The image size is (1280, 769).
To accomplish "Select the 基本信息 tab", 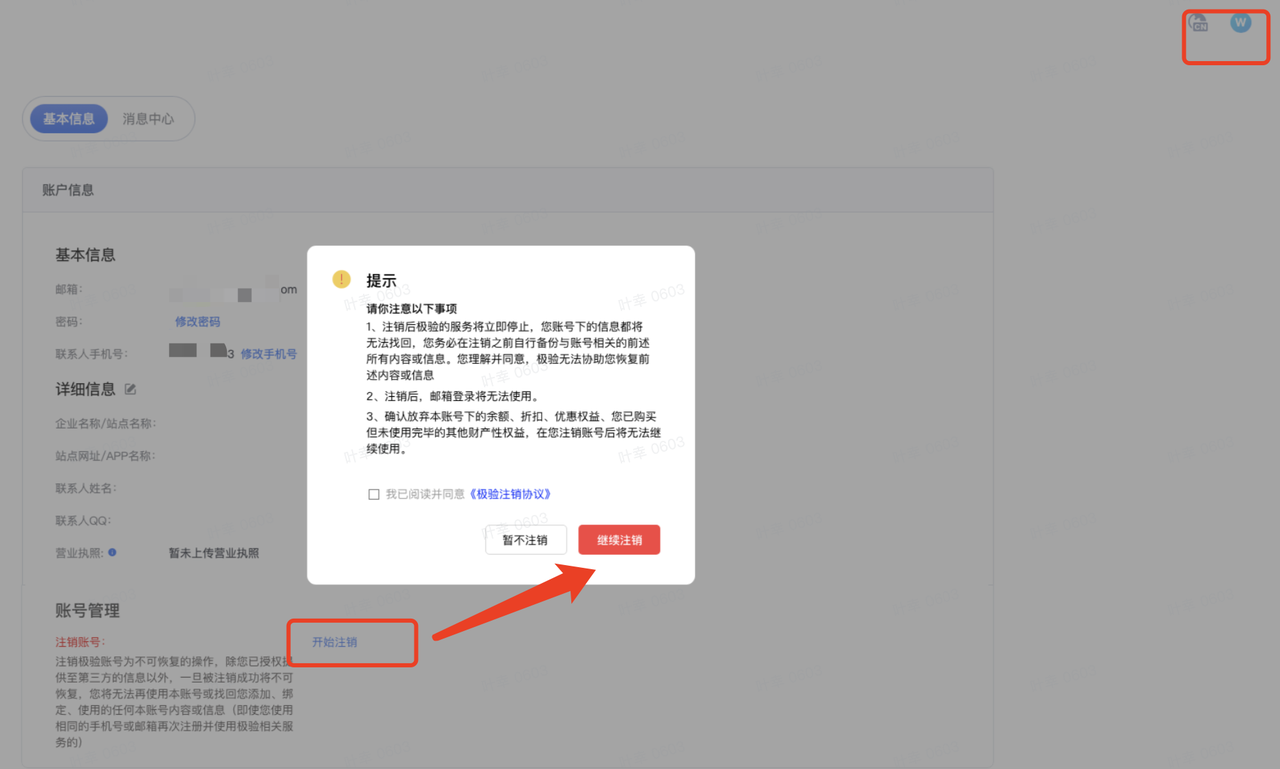I will 67,118.
